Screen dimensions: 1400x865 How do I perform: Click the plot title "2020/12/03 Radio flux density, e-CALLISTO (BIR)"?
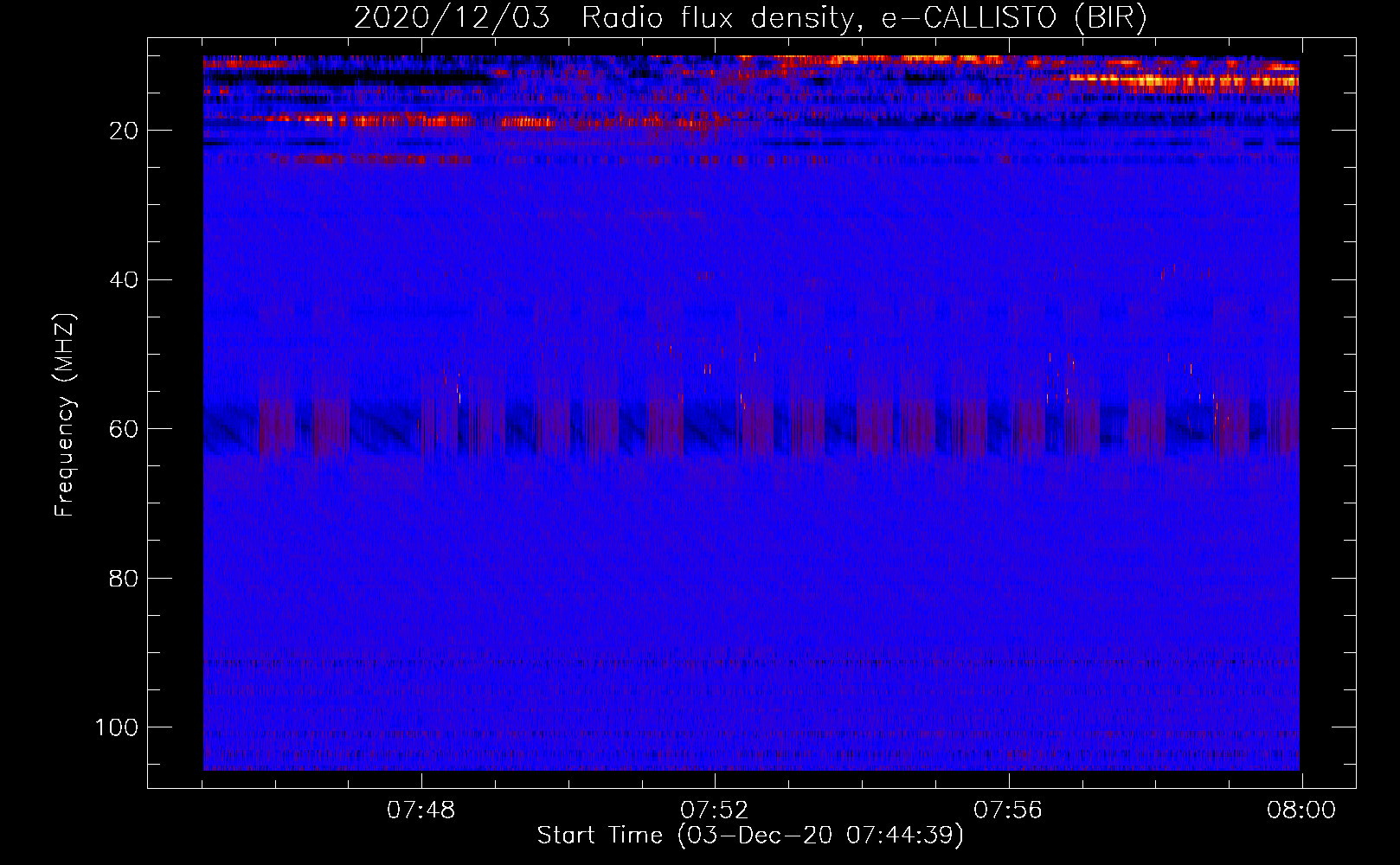[750, 18]
